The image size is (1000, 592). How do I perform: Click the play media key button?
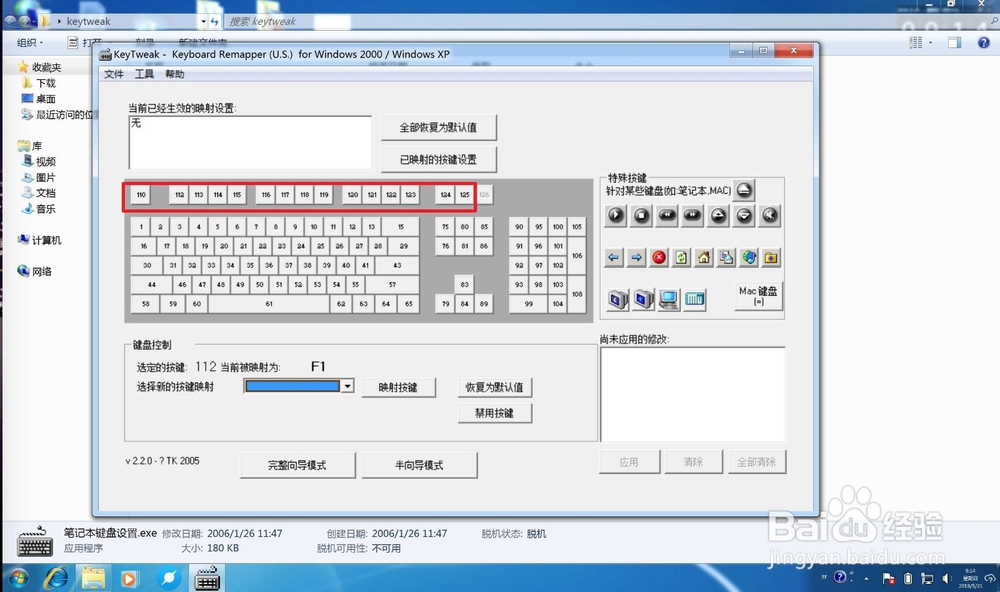pyautogui.click(x=615, y=216)
